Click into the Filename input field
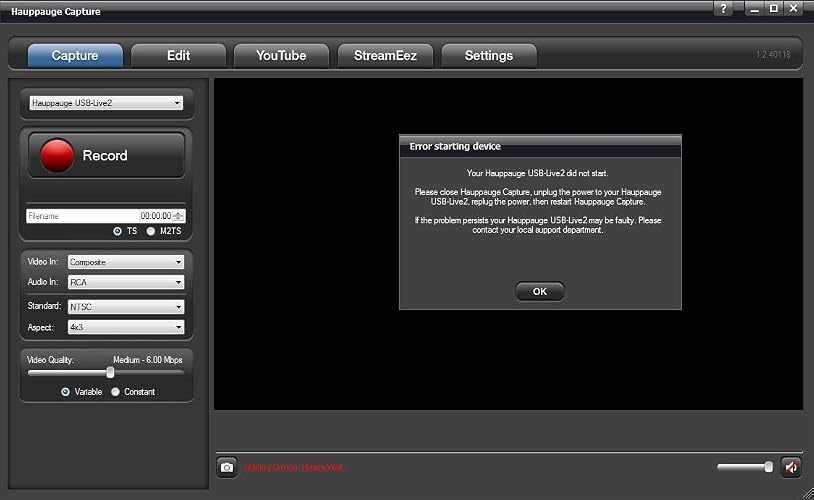 click(x=83, y=216)
